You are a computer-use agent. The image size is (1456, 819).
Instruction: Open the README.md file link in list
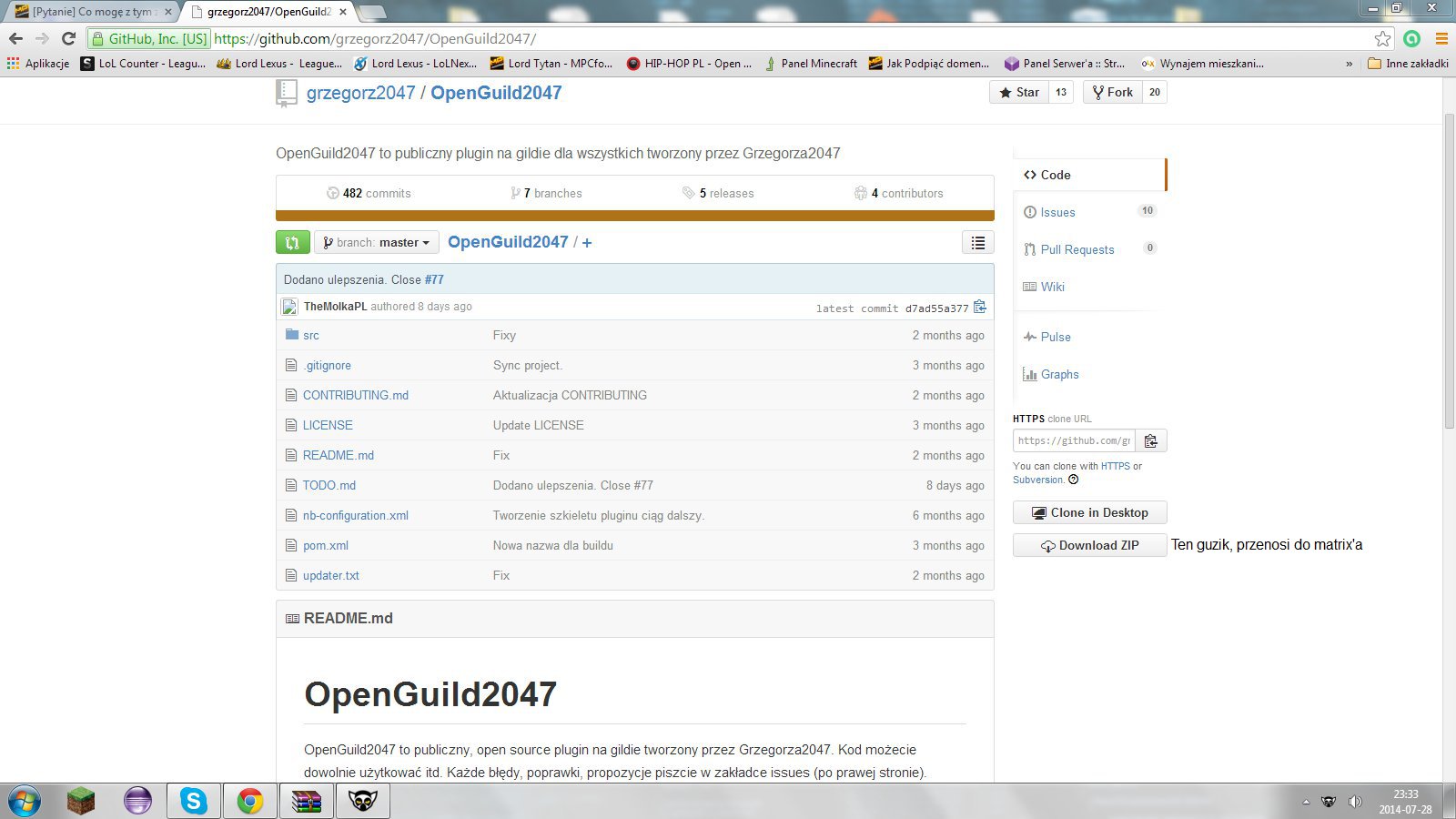(x=339, y=455)
